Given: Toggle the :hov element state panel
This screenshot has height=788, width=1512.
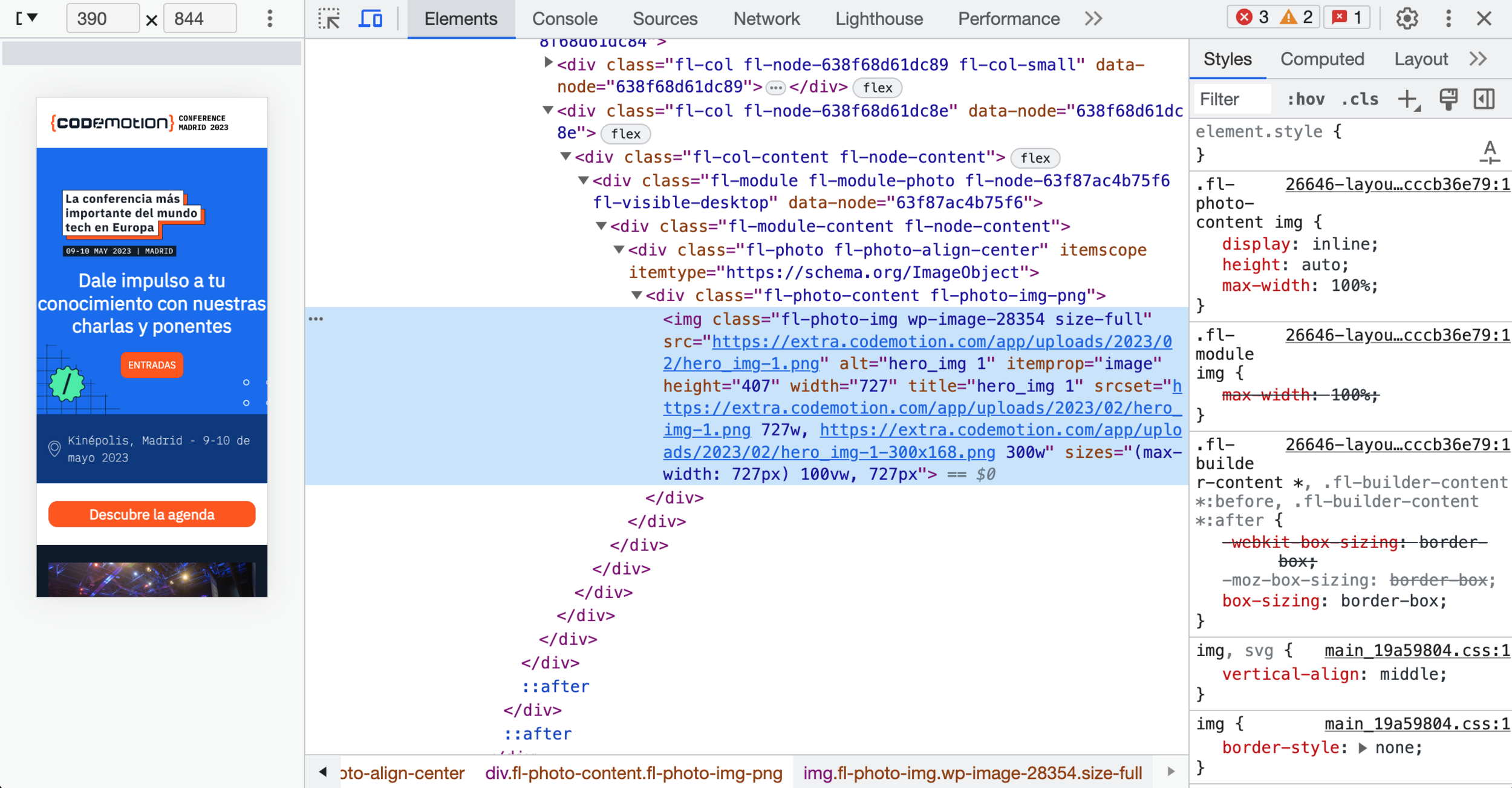Looking at the screenshot, I should click(1305, 99).
